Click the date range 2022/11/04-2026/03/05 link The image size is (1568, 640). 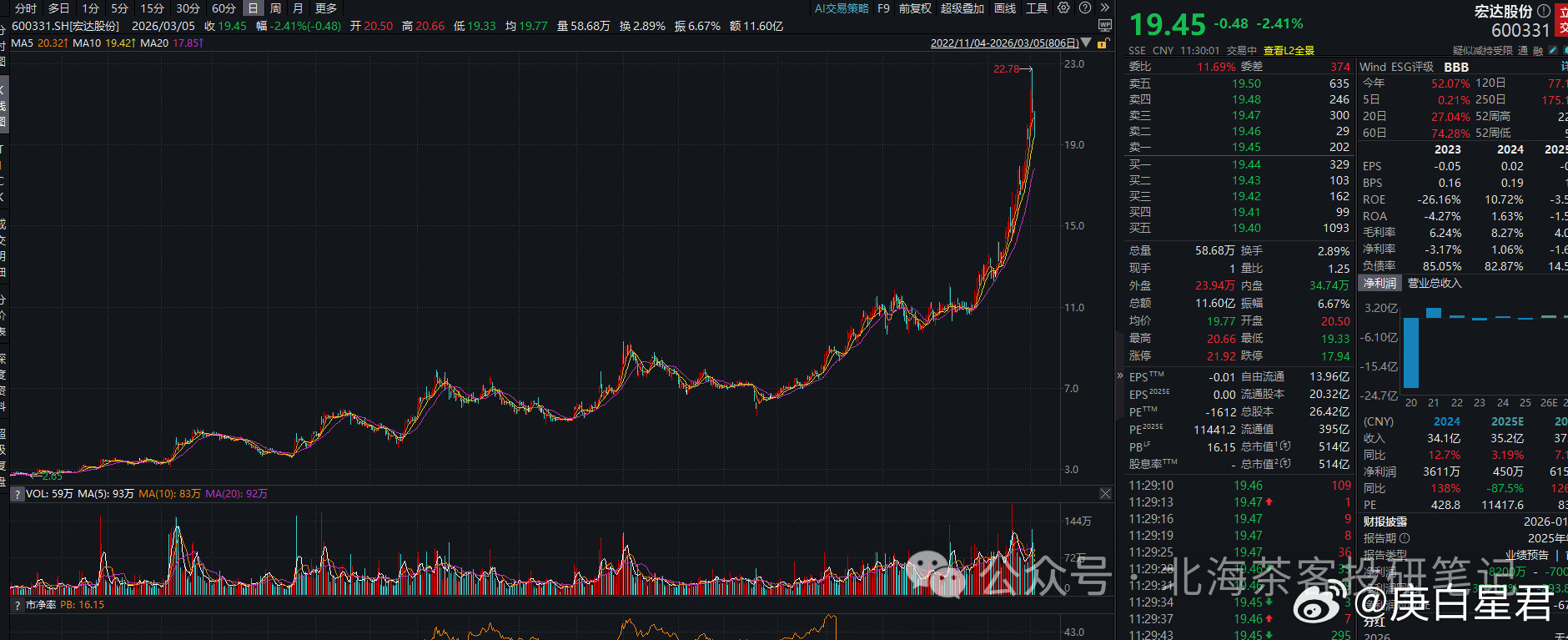[1004, 43]
